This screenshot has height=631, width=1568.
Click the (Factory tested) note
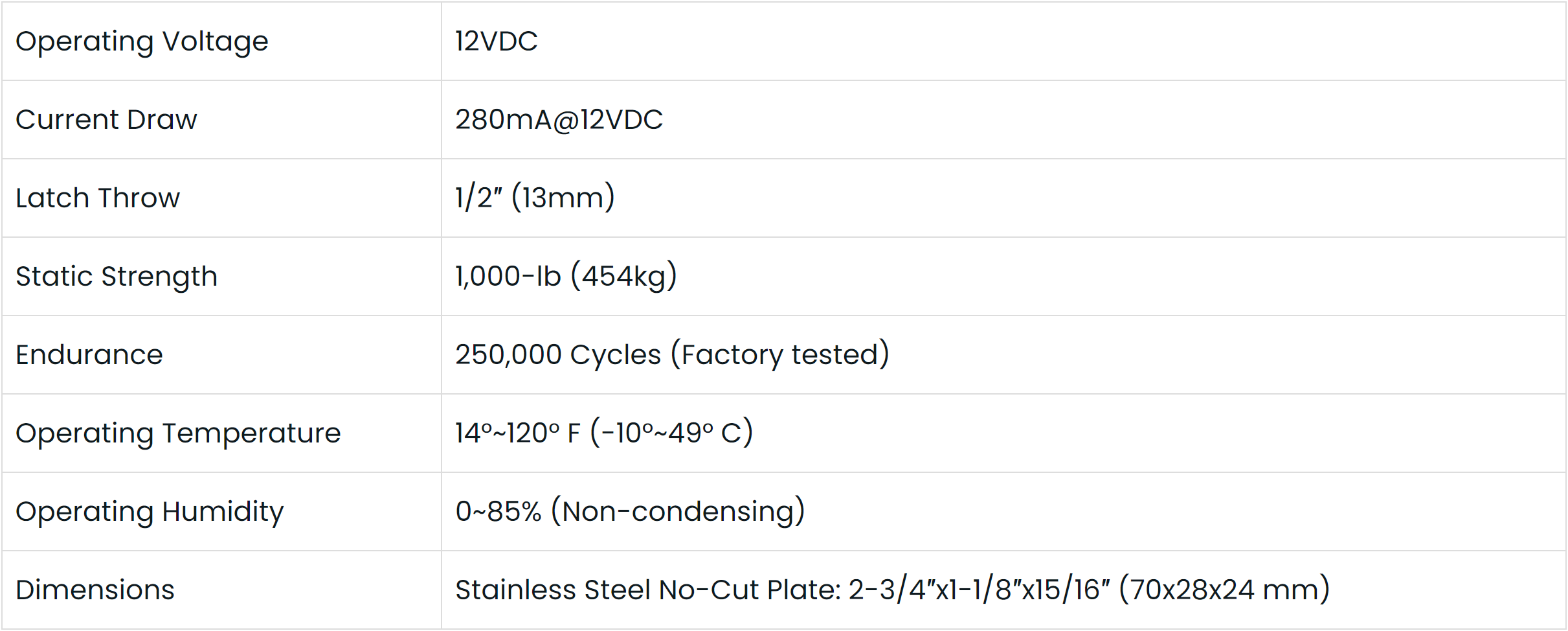(x=780, y=355)
